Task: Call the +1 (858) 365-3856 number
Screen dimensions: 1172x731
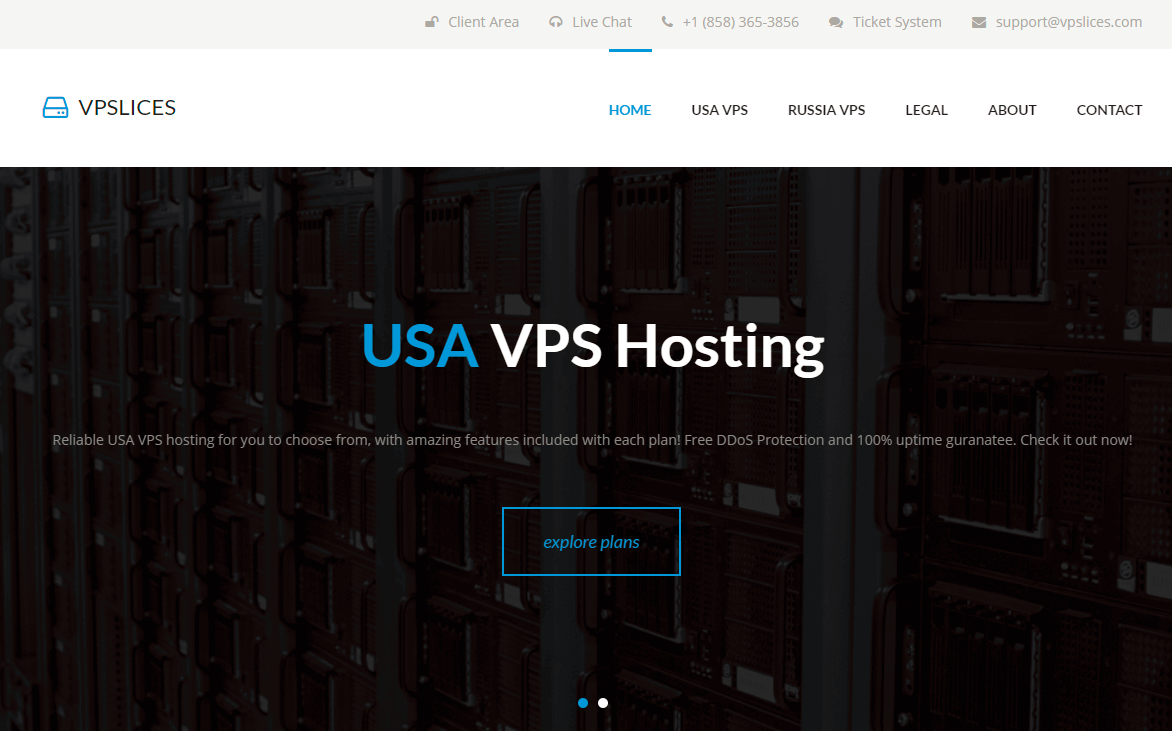Action: pos(740,22)
